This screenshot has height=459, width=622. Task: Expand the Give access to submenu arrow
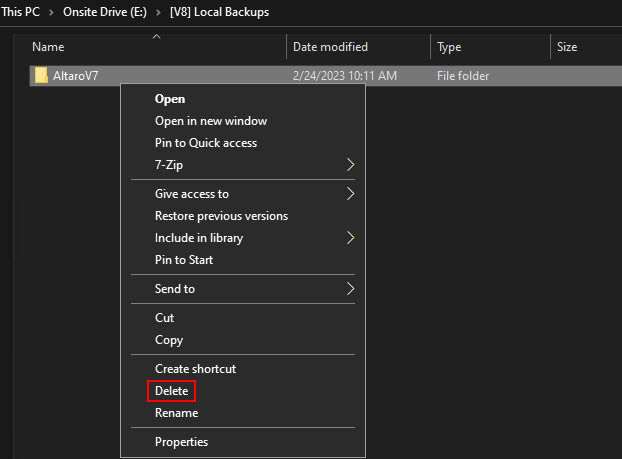(x=350, y=194)
